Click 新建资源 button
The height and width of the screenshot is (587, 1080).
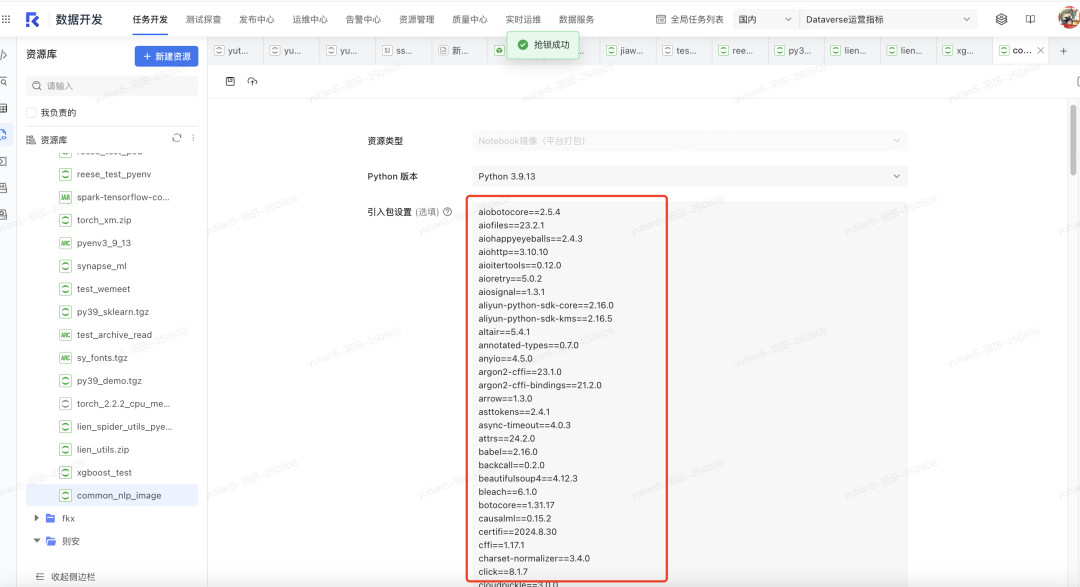(167, 56)
